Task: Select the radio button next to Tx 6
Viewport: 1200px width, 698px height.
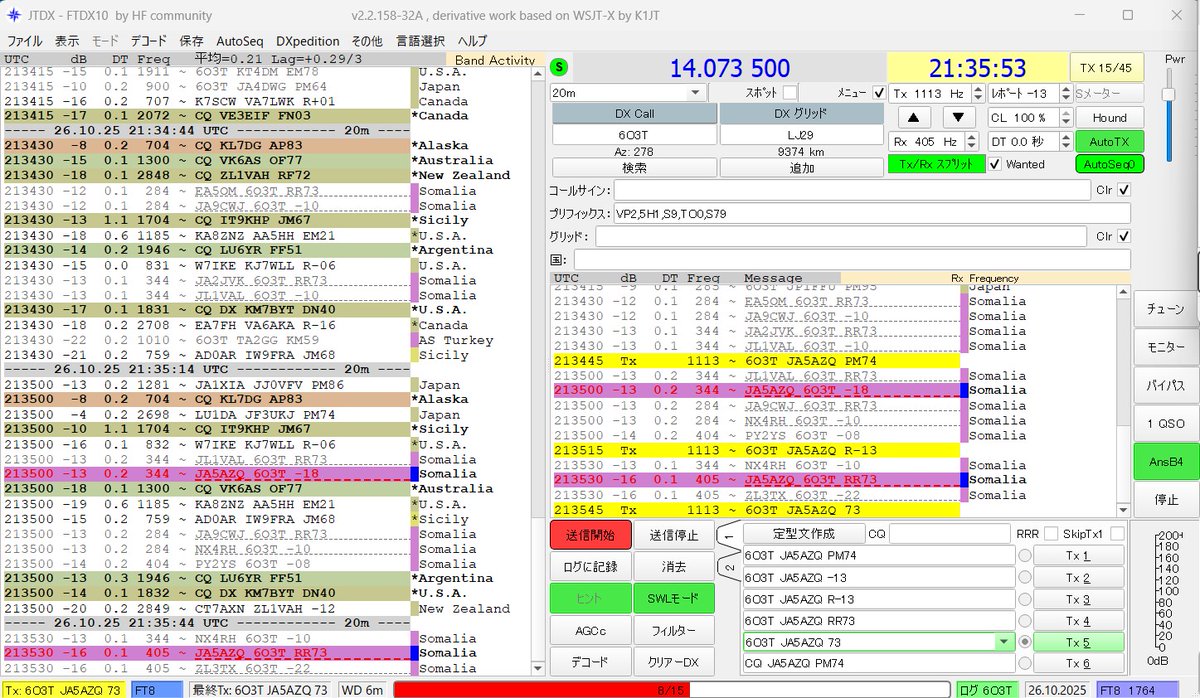Action: [x=1023, y=664]
